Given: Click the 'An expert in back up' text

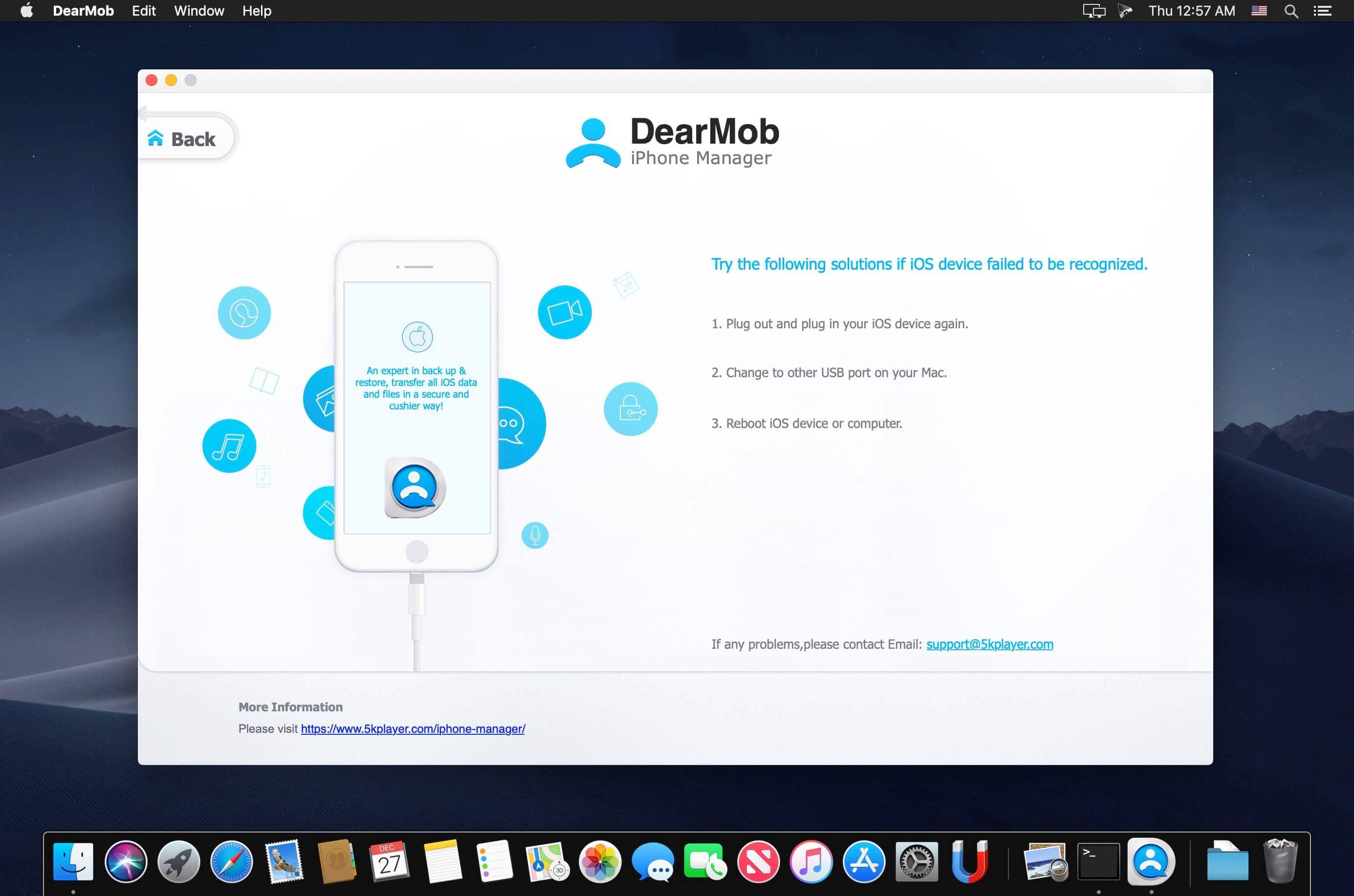Looking at the screenshot, I should (416, 388).
